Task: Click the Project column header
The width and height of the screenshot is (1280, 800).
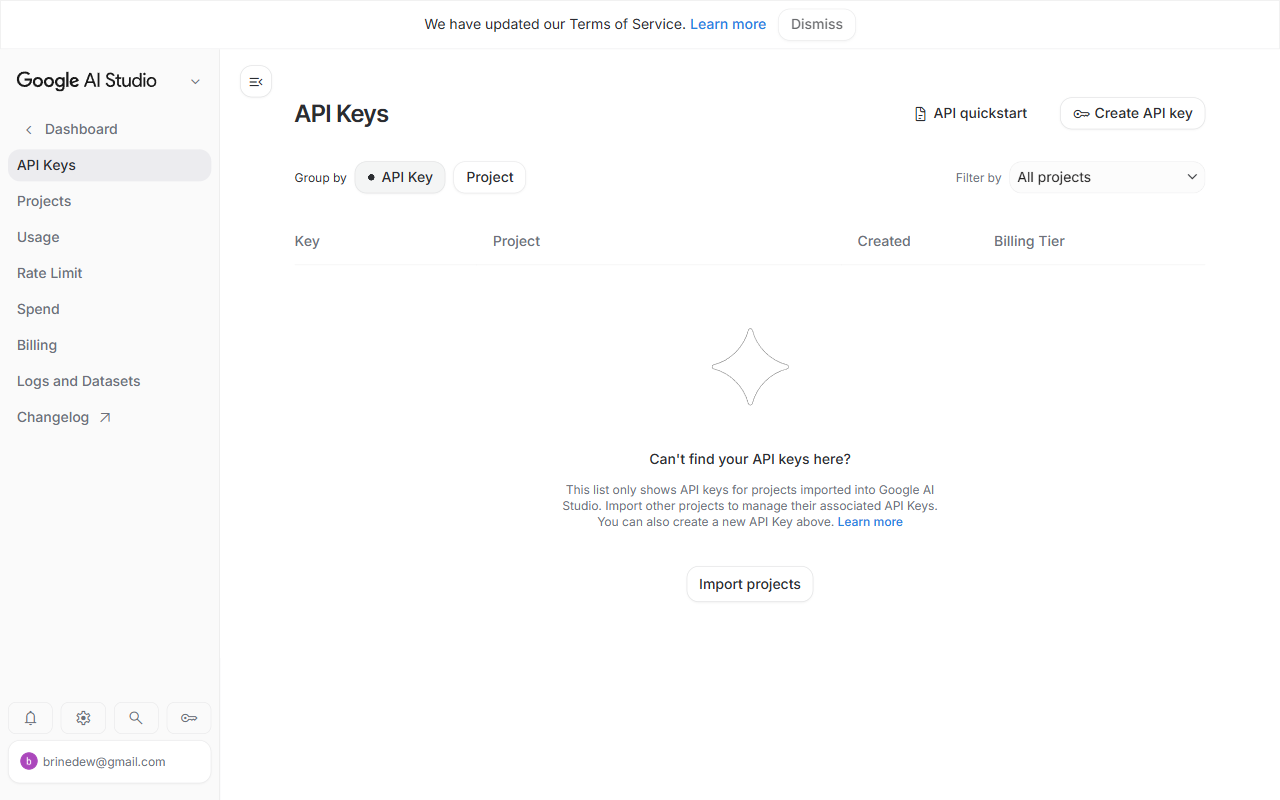Action: point(517,241)
